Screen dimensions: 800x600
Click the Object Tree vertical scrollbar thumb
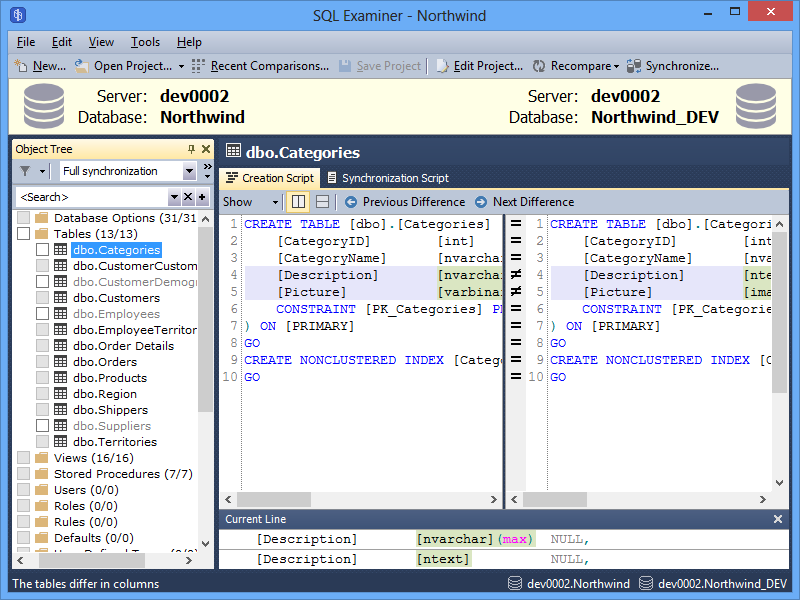pos(205,319)
